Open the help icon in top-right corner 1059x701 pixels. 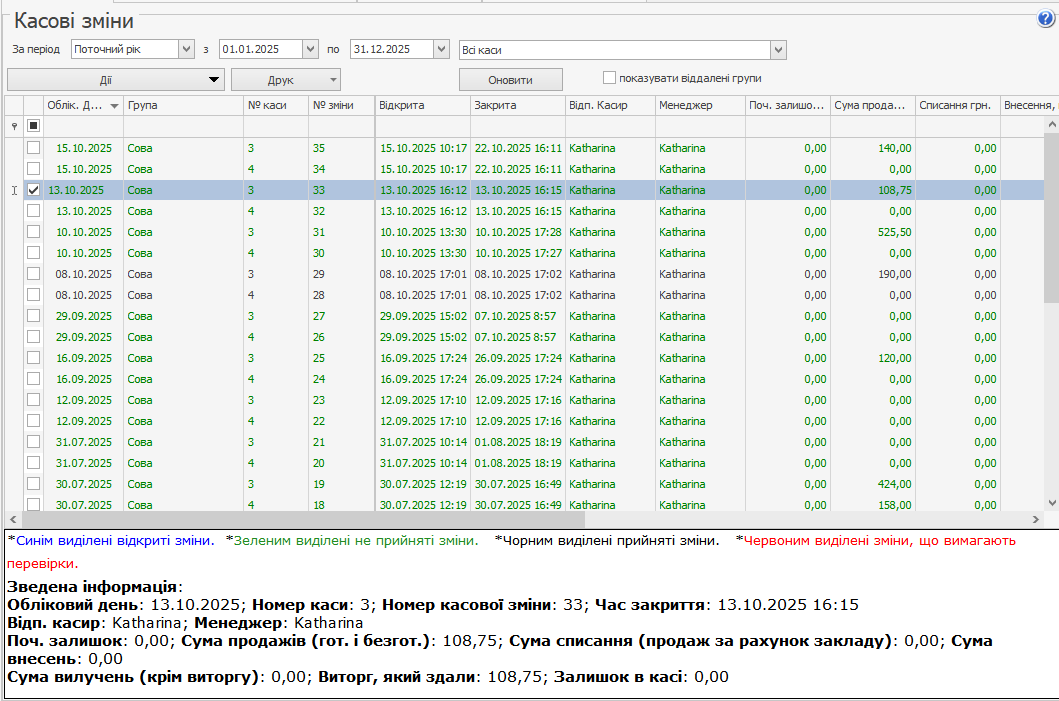(1046, 18)
